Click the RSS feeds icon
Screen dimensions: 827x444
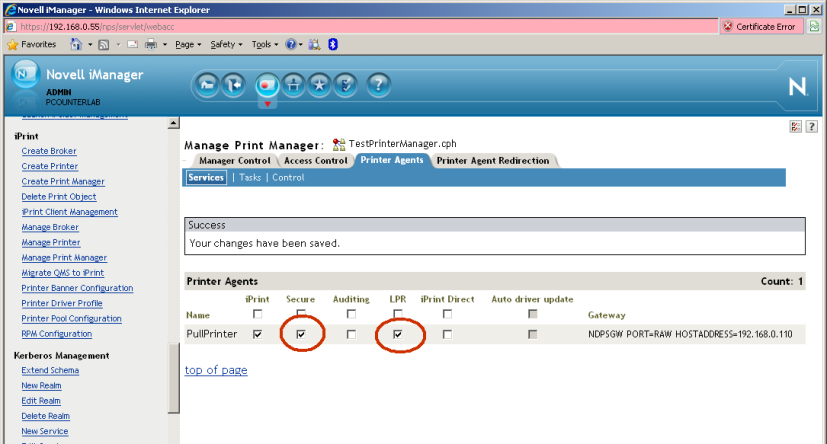tap(103, 45)
